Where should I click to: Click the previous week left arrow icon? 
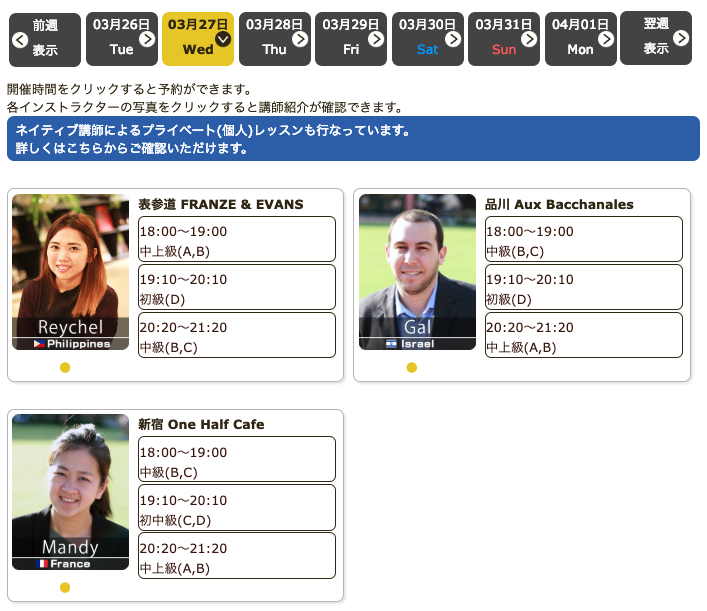[x=19, y=40]
